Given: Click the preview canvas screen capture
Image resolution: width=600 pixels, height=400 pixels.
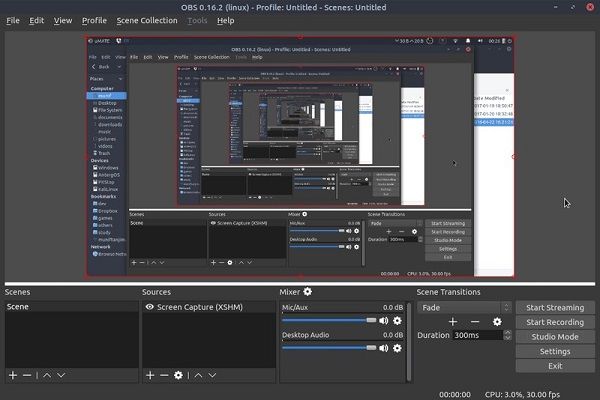Looking at the screenshot, I should 300,157.
